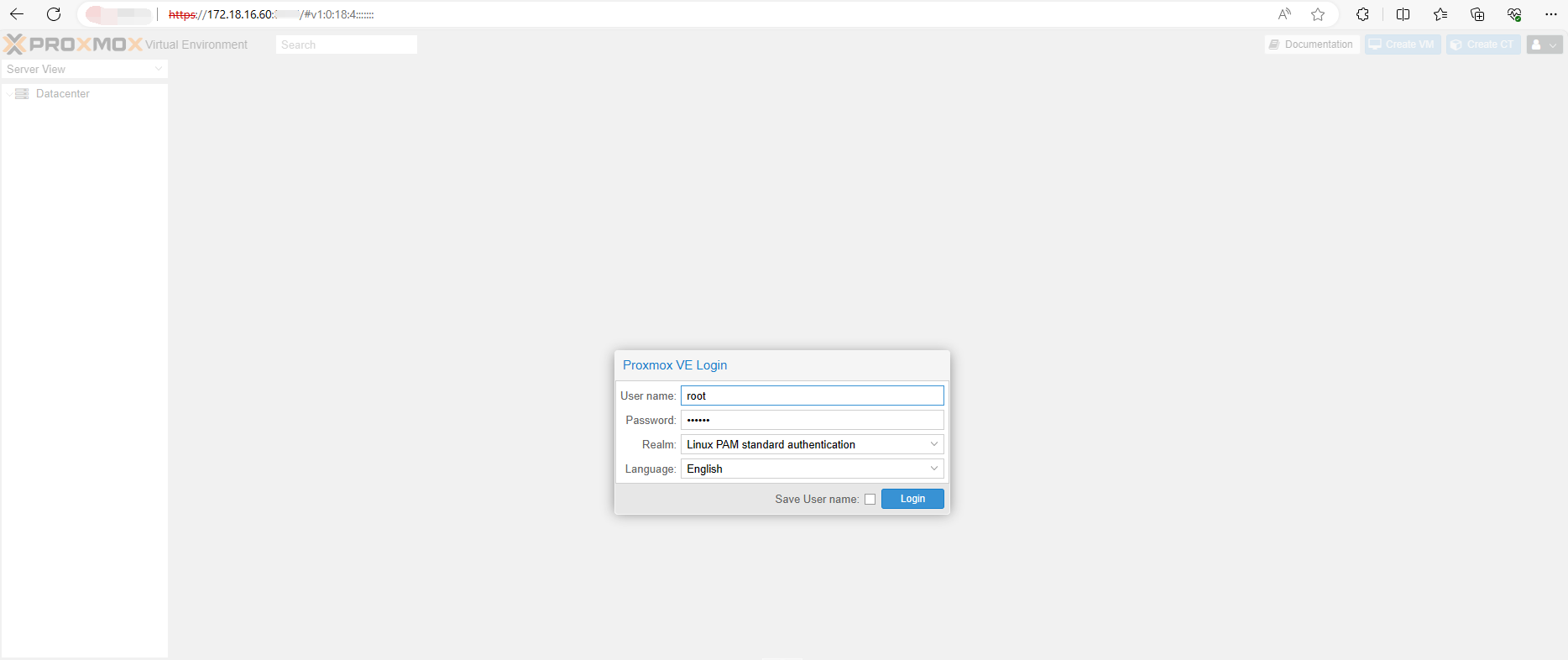The width and height of the screenshot is (1568, 660).
Task: Click the Login button
Action: point(912,499)
